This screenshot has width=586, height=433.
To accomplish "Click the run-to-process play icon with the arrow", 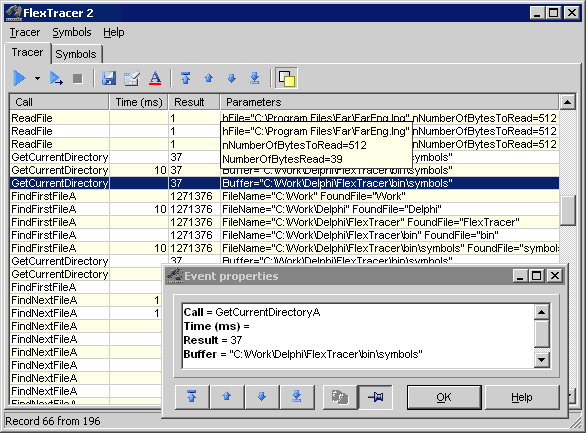I will coord(56,78).
